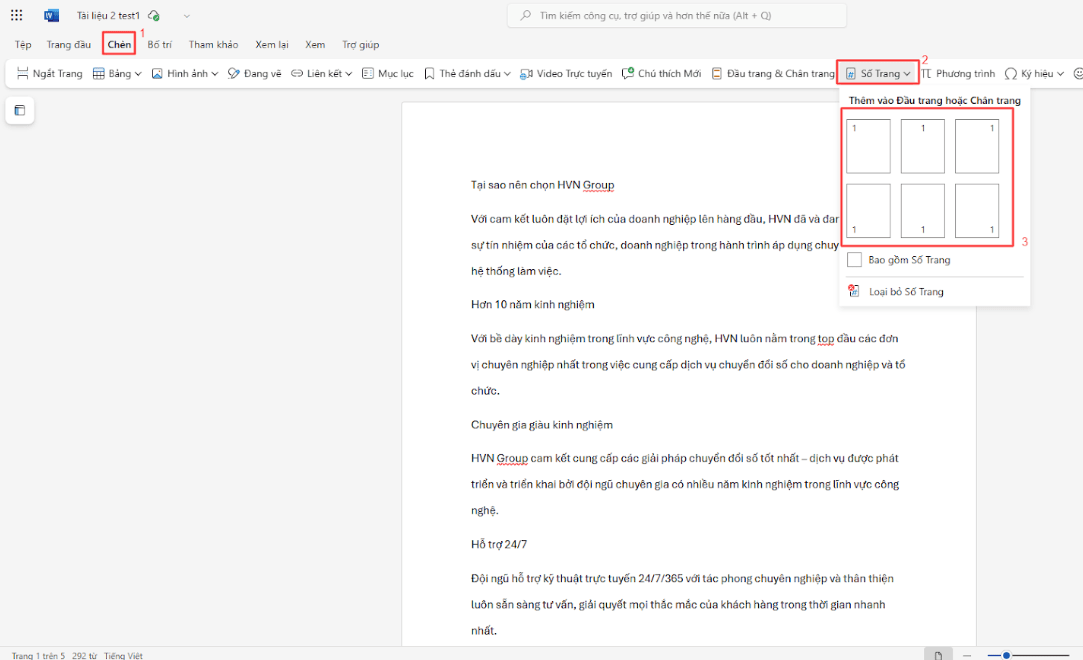Expand the Hình ảnh dropdown arrow

click(x=215, y=74)
